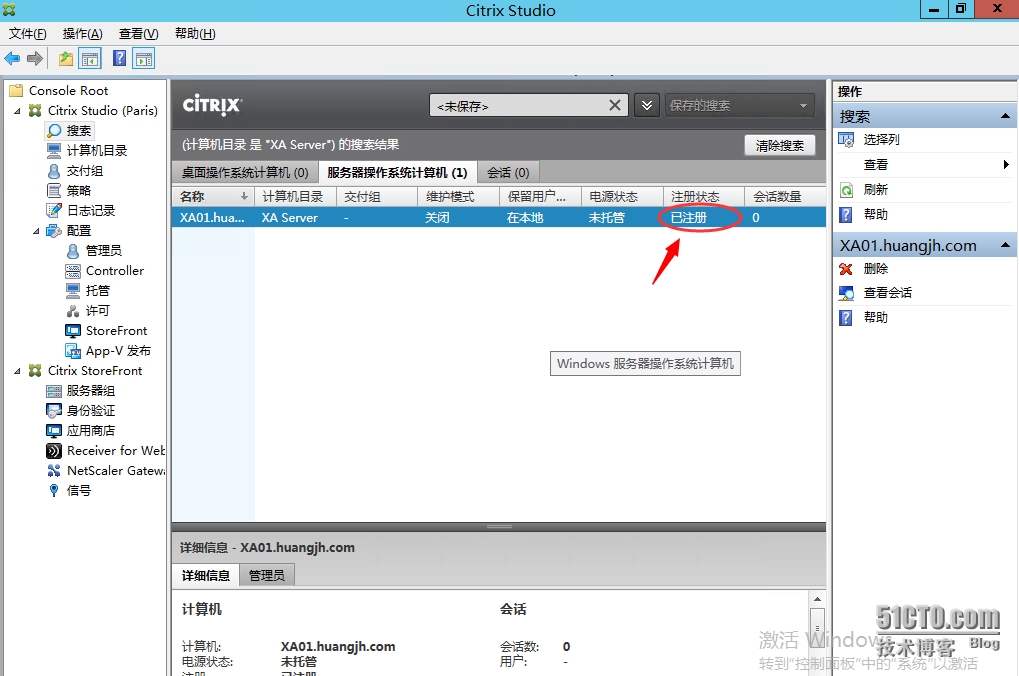Viewport: 1019px width, 676px height.
Task: Open the 文件(F) menu
Action: click(x=27, y=34)
